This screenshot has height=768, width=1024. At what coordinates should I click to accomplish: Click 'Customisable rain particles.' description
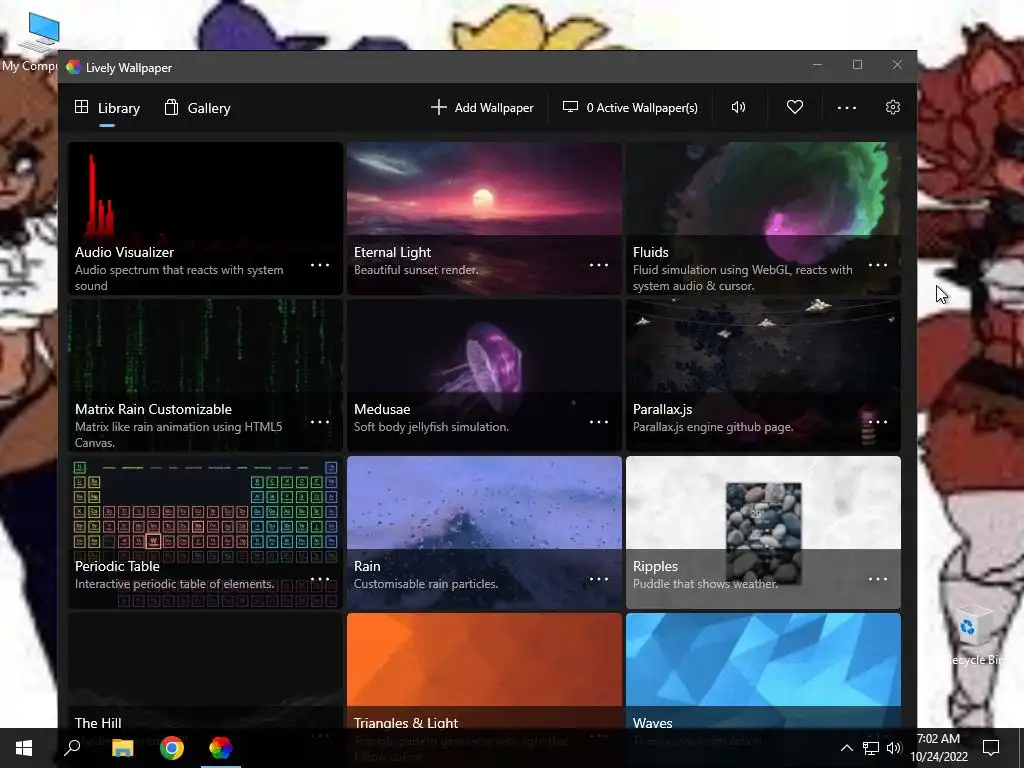pos(426,584)
